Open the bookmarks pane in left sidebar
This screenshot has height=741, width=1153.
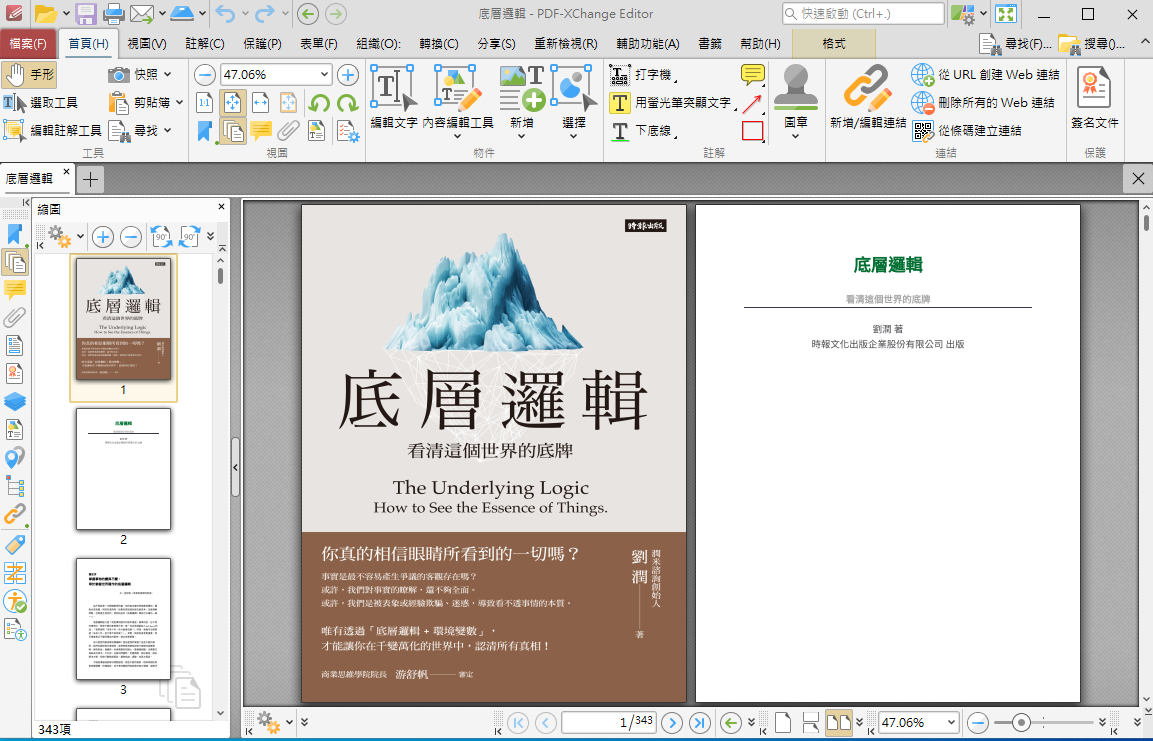[15, 234]
